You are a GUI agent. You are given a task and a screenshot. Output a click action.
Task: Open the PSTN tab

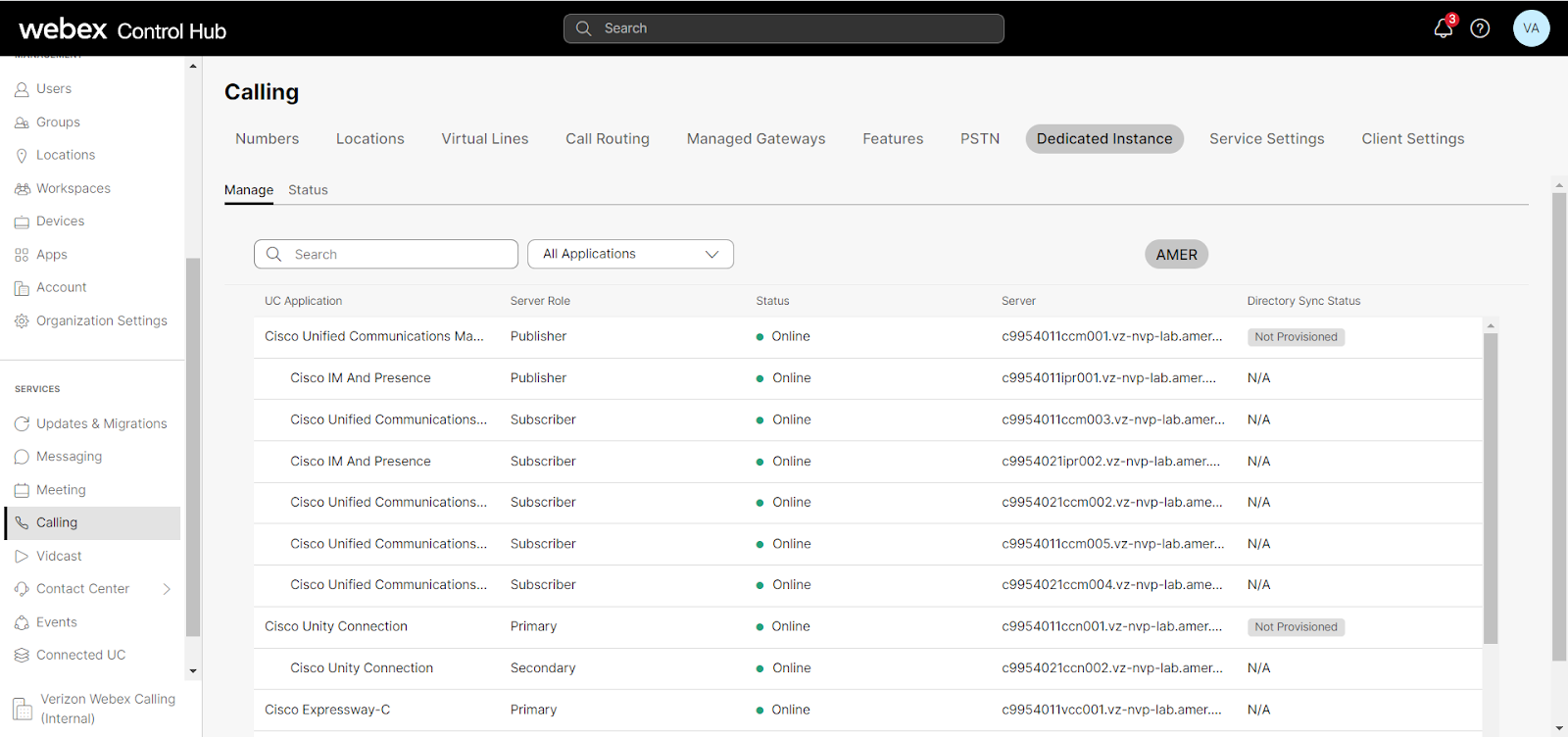[x=980, y=139]
